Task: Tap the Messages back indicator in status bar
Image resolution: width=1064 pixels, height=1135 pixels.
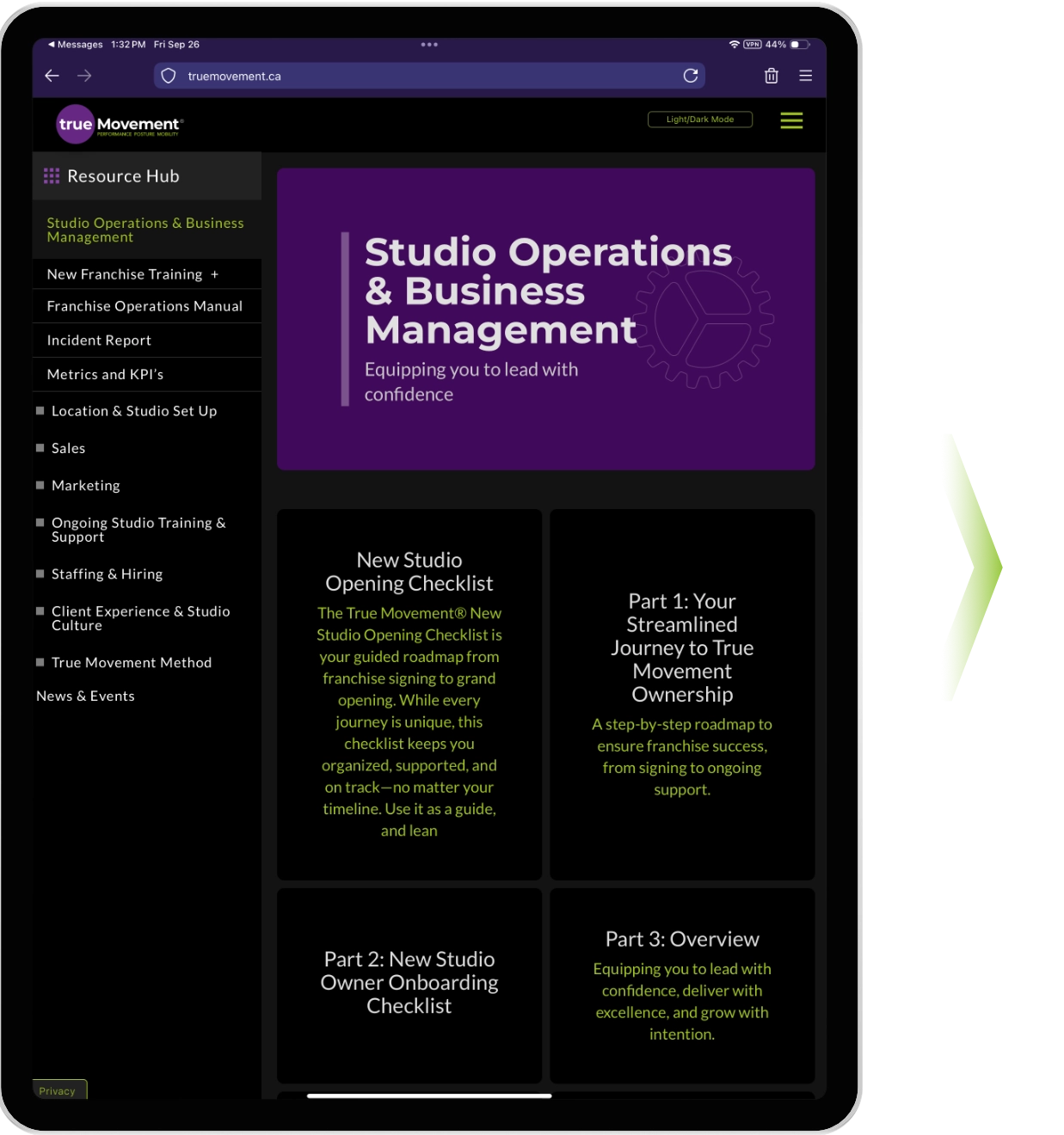Action: tap(75, 45)
